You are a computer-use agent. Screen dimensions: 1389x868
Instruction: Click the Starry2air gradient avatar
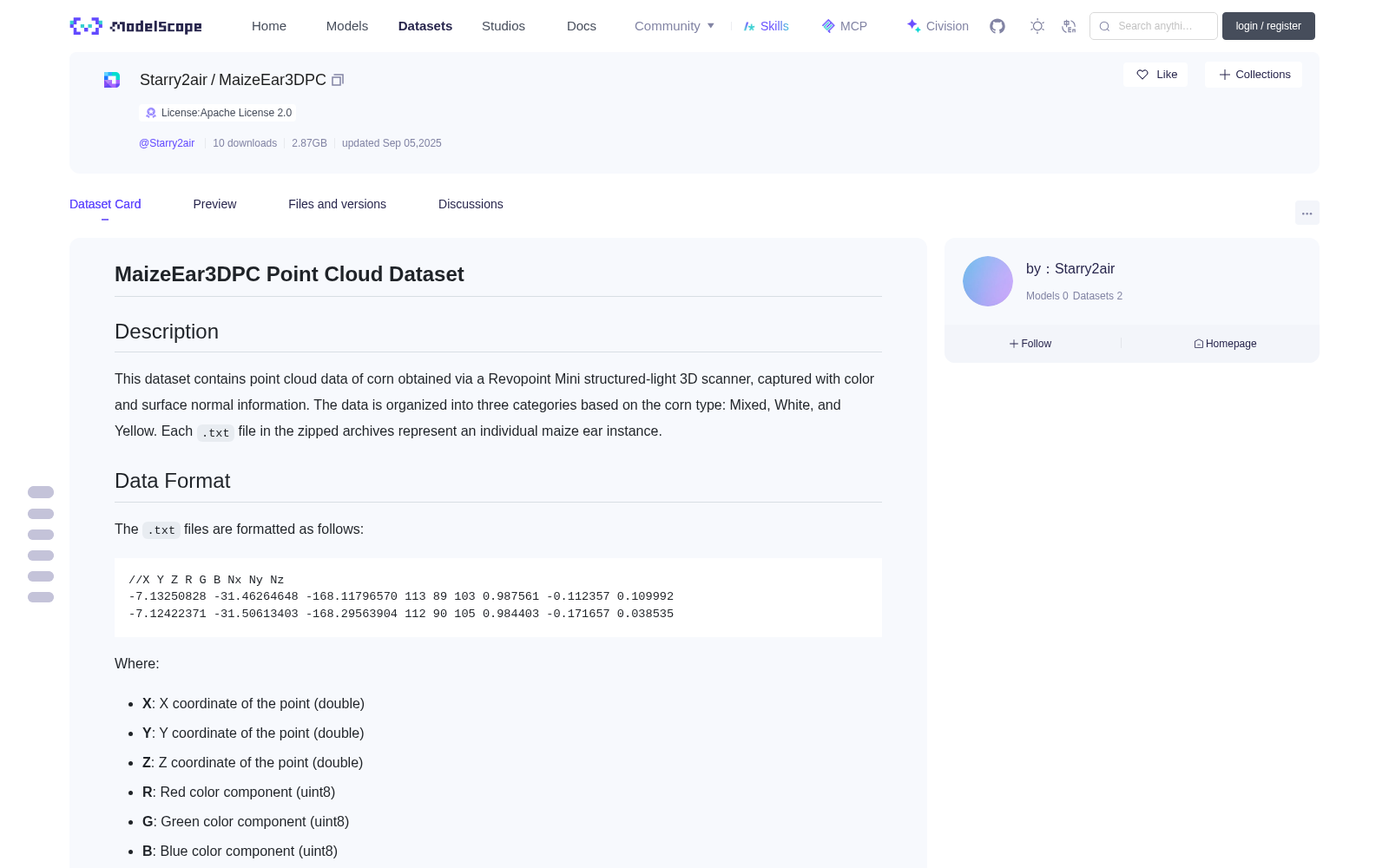pos(988,281)
